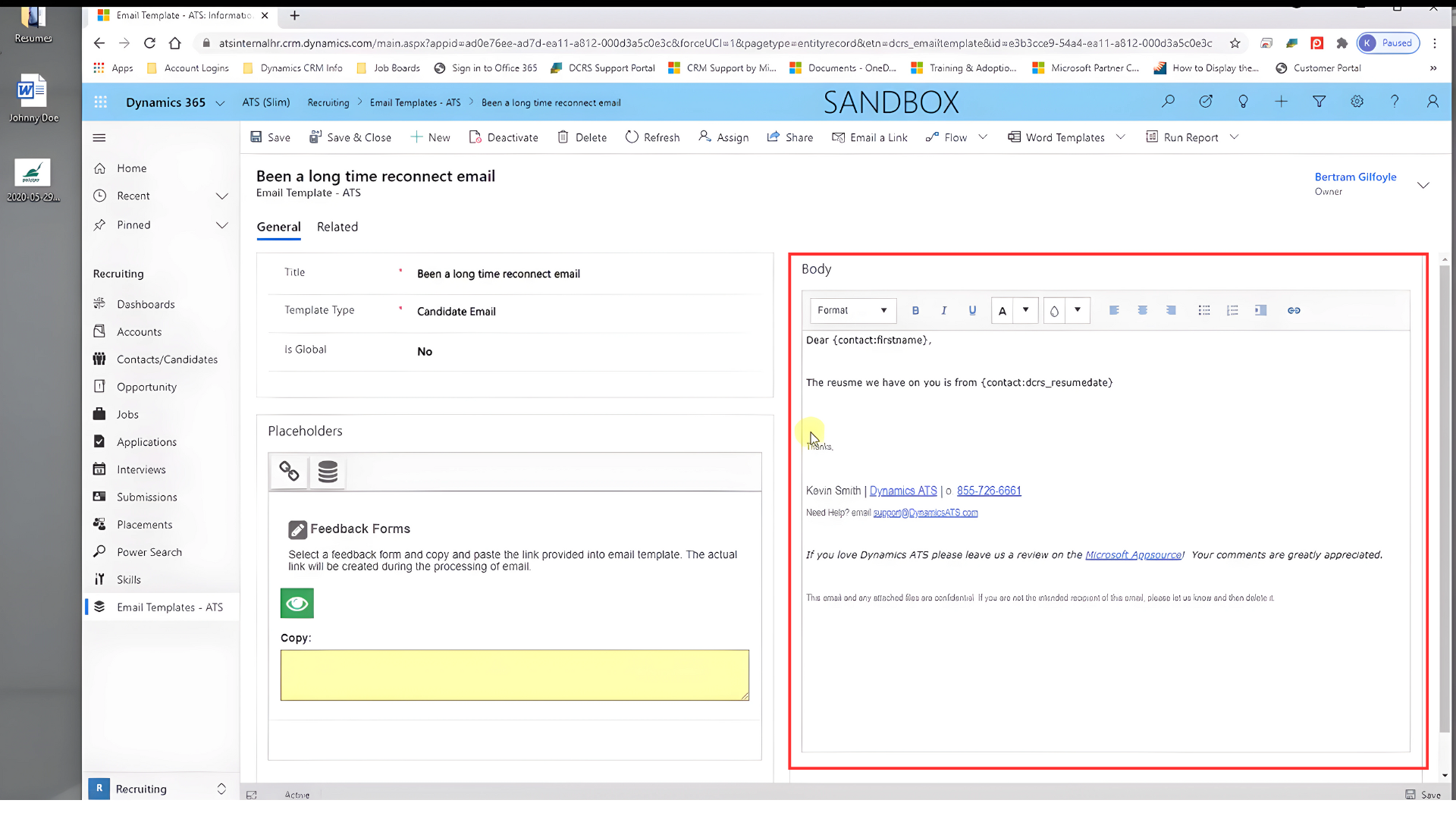This screenshot has width=1456, height=819.
Task: Click the green eye preview icon
Action: [x=297, y=604]
